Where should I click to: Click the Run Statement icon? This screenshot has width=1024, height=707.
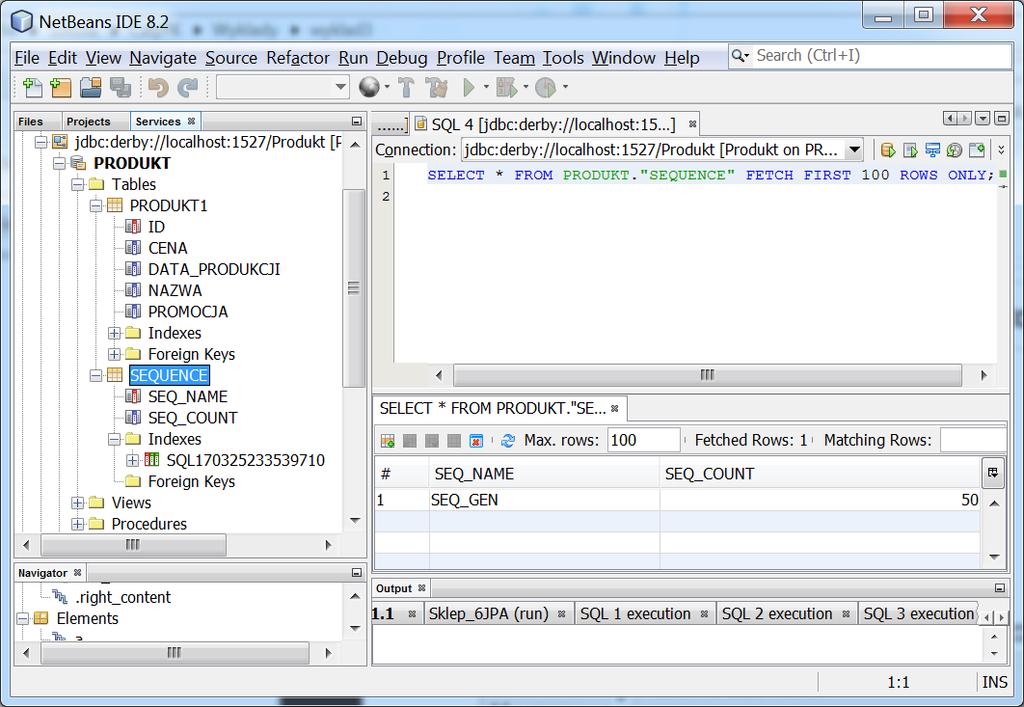coord(910,150)
